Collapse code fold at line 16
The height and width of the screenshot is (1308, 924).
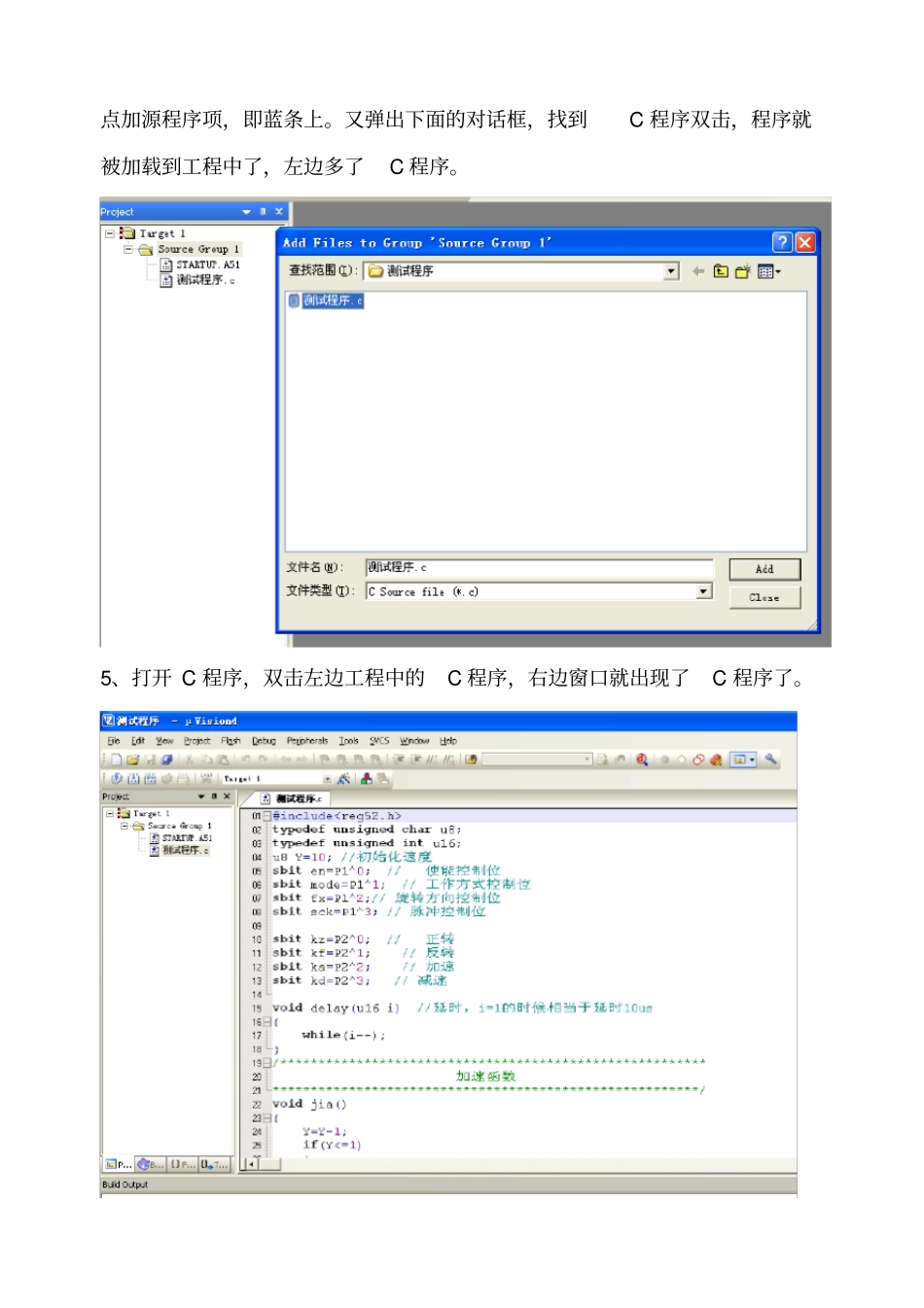(267, 1022)
